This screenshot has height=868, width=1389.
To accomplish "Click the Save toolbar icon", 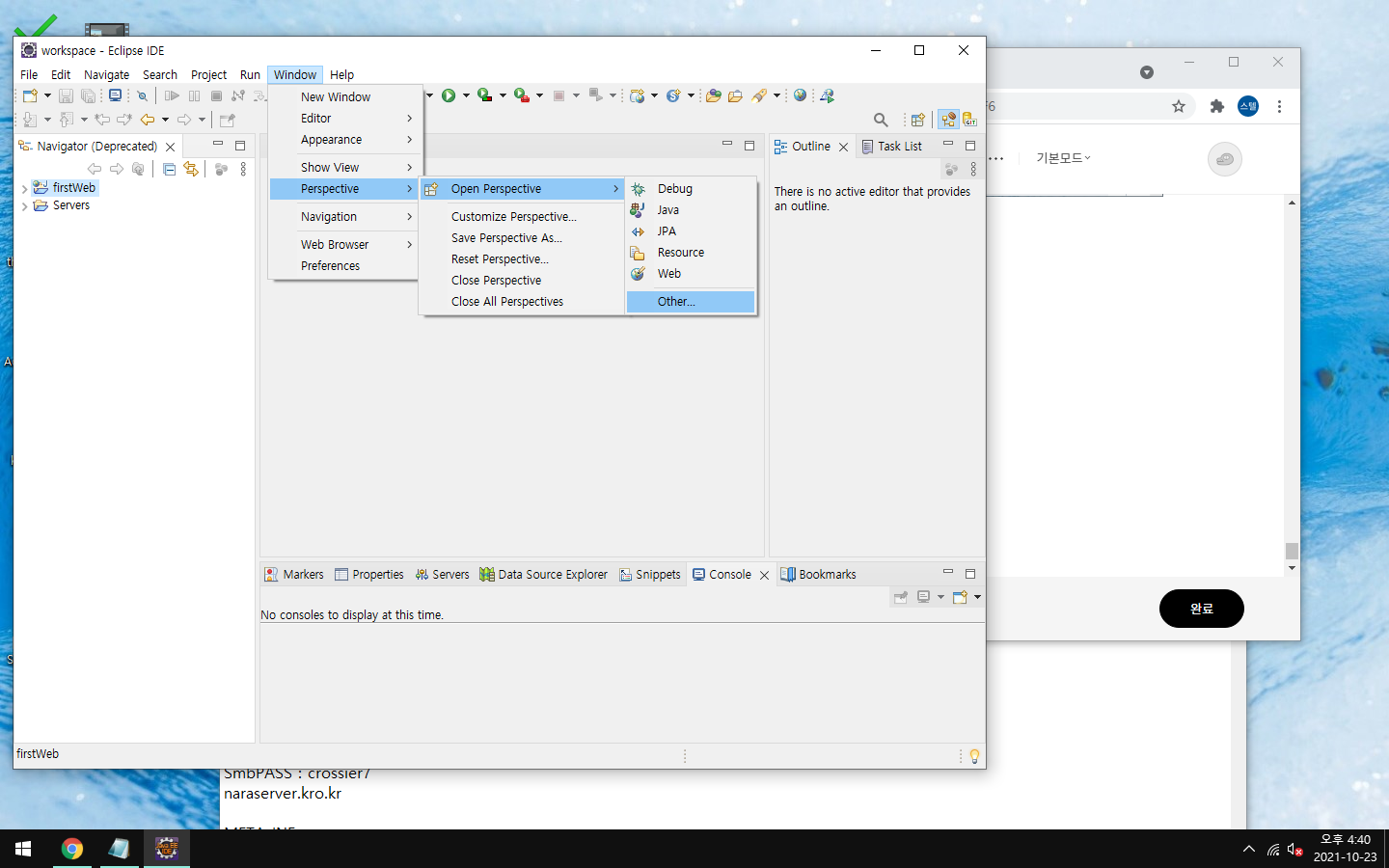I will point(66,95).
